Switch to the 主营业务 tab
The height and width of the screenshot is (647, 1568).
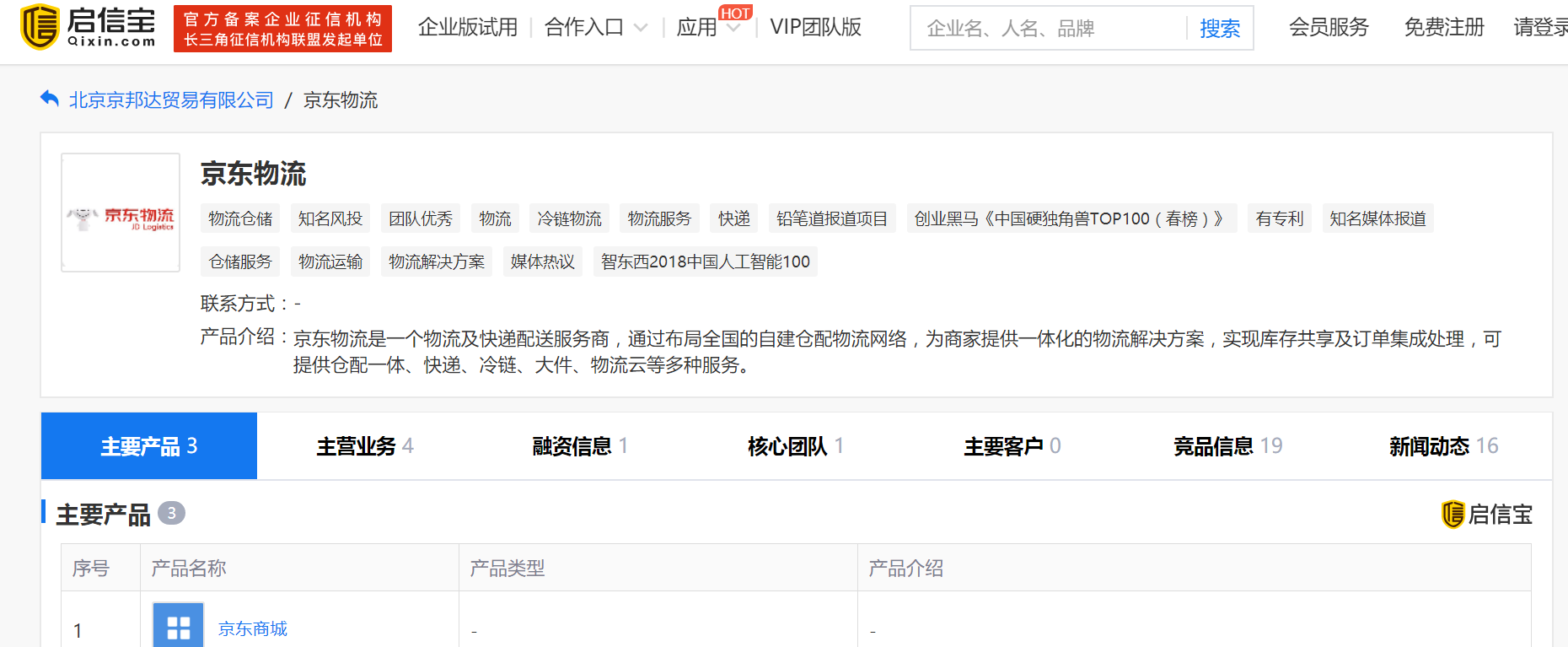[x=365, y=445]
